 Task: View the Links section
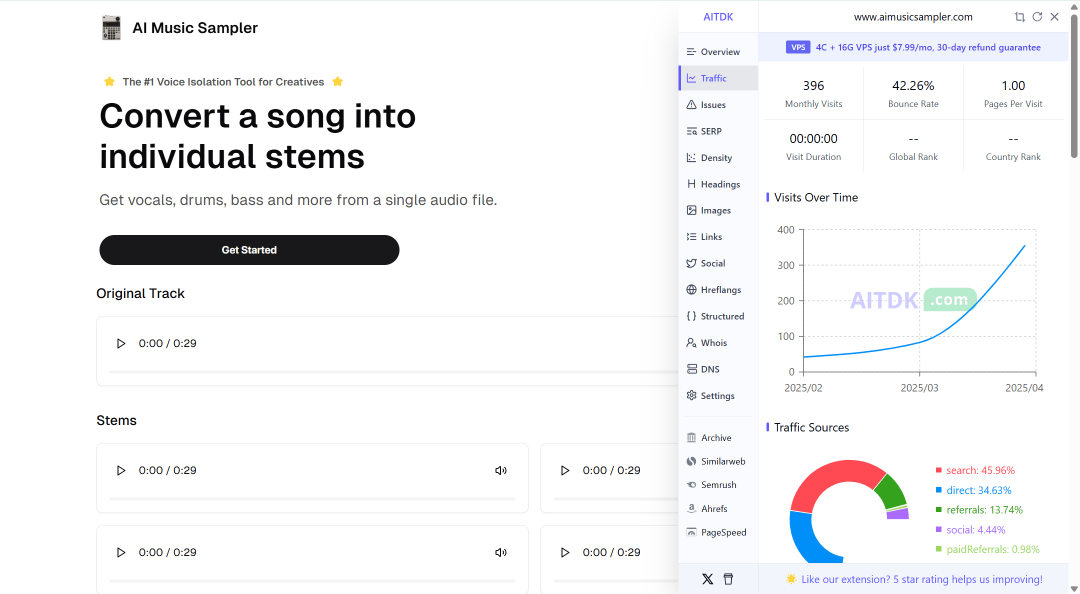(x=718, y=236)
